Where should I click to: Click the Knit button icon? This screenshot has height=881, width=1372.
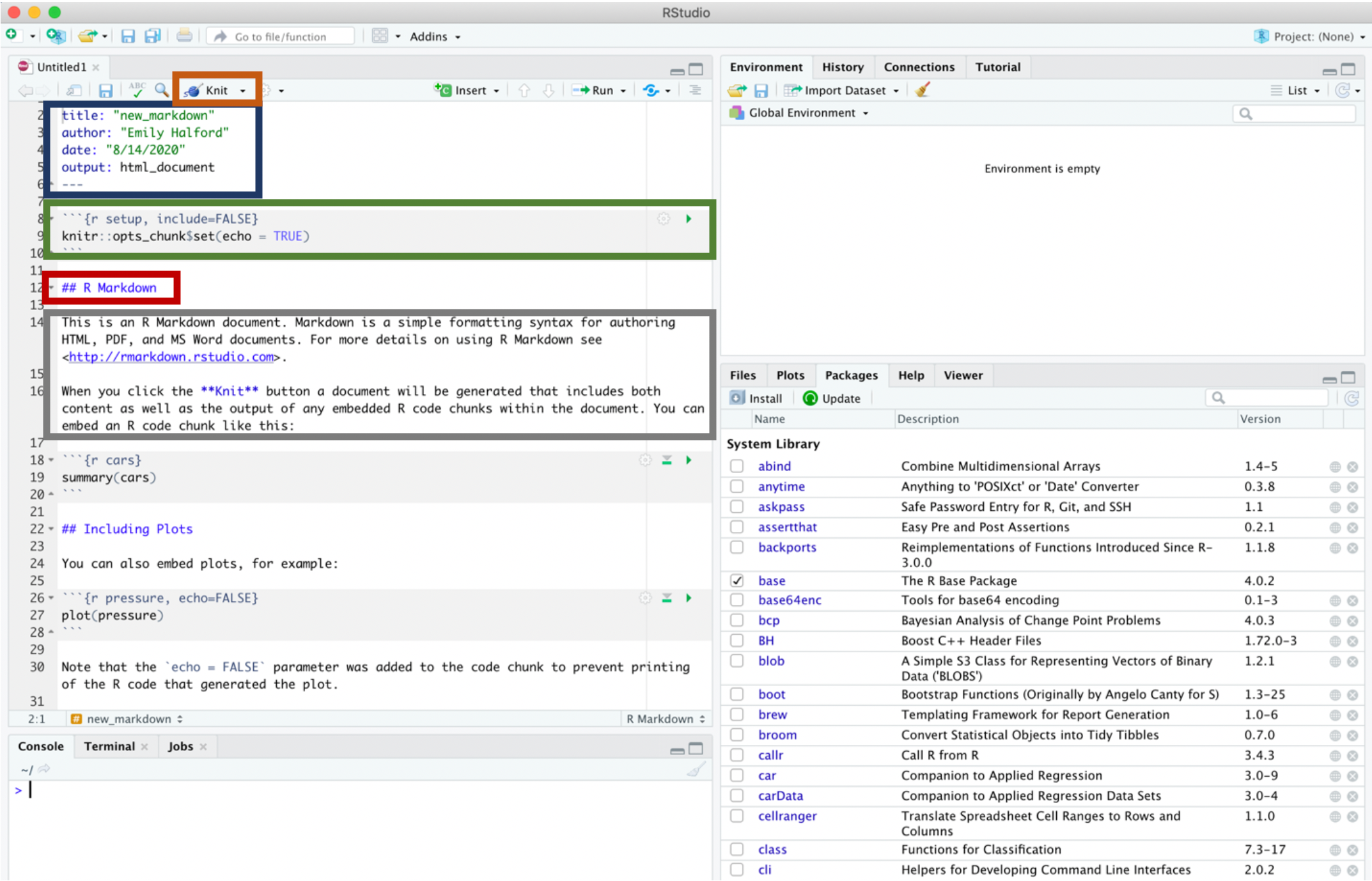click(194, 91)
